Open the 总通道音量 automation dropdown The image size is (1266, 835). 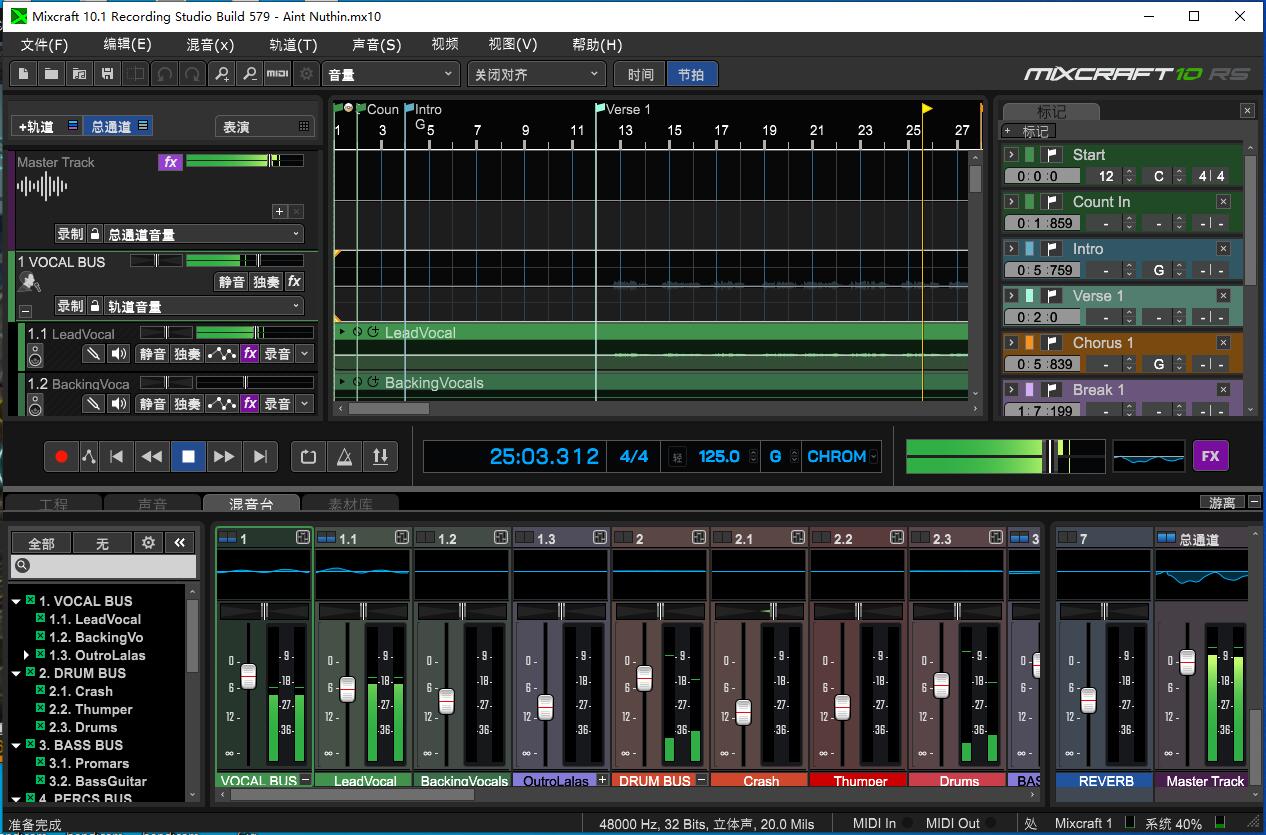point(204,234)
